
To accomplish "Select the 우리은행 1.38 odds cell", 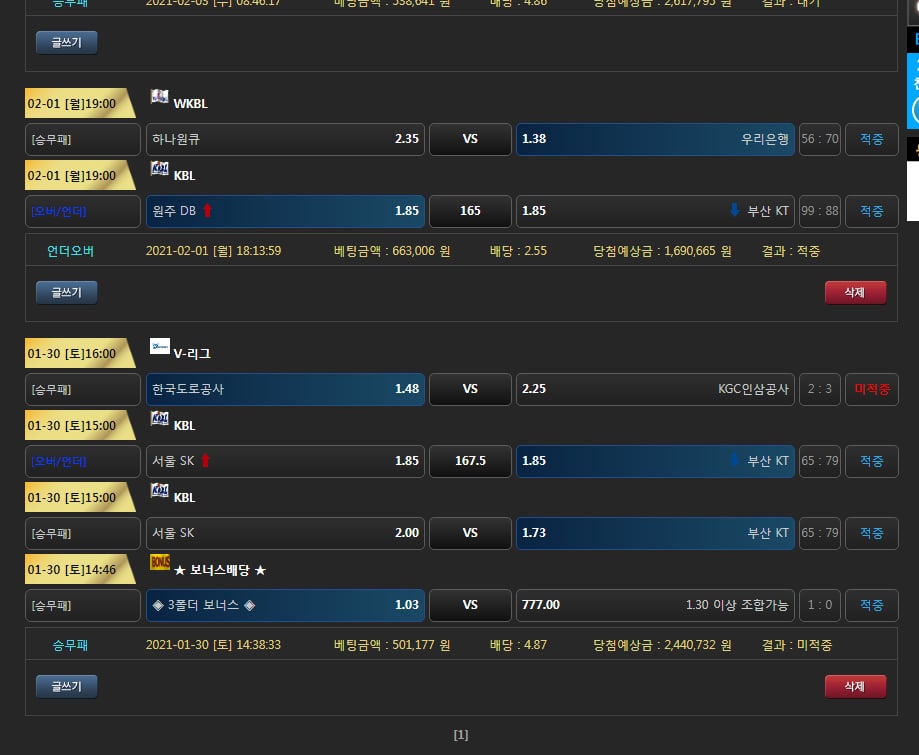I will [655, 139].
